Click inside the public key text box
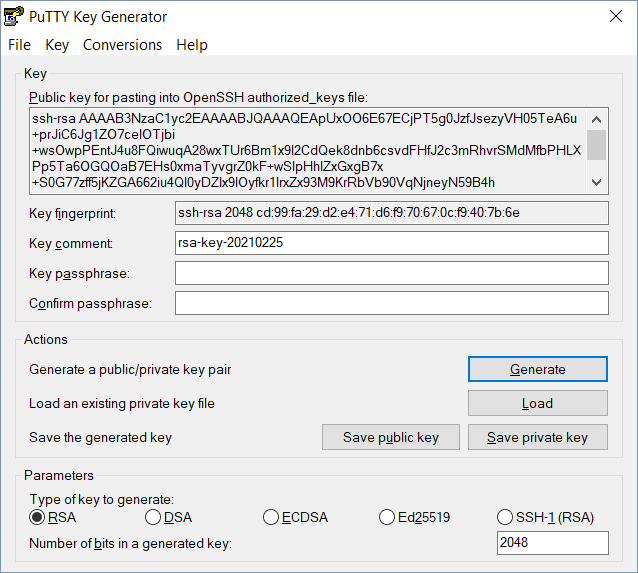Viewport: 638px width, 573px height. click(308, 151)
